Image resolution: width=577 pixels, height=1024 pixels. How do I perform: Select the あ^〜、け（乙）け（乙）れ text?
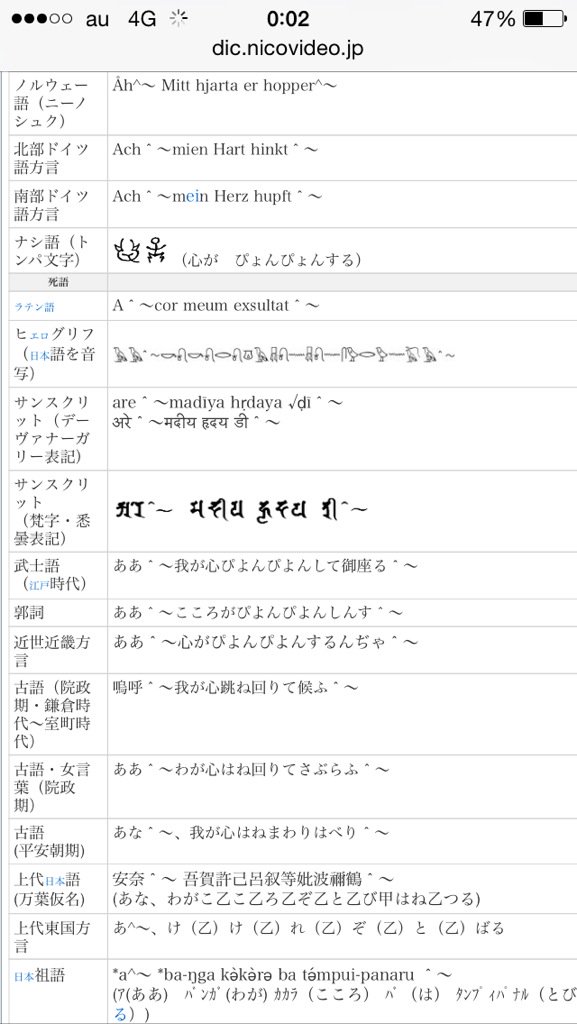pos(308,928)
